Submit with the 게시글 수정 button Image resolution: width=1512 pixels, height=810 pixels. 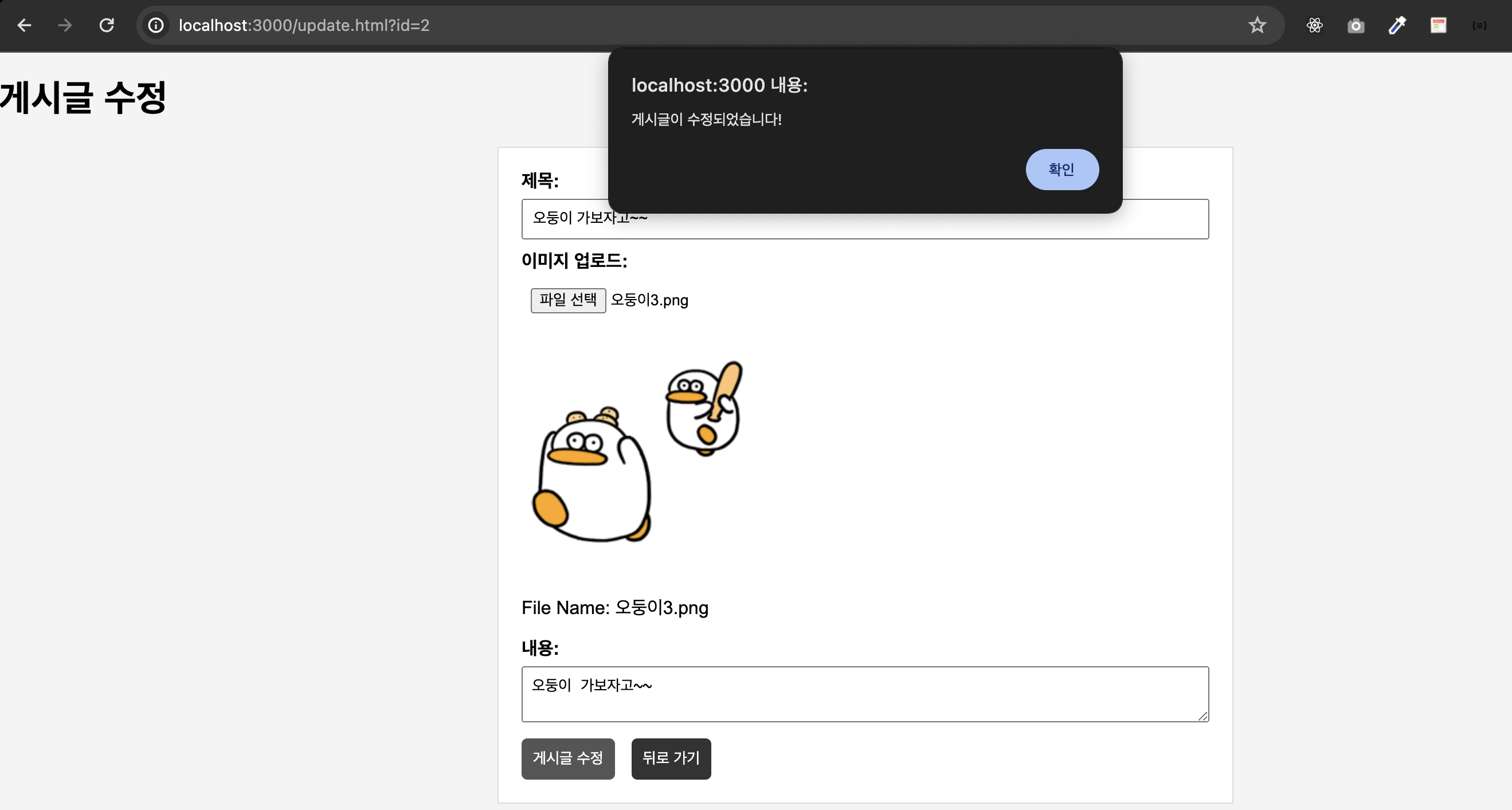click(567, 758)
